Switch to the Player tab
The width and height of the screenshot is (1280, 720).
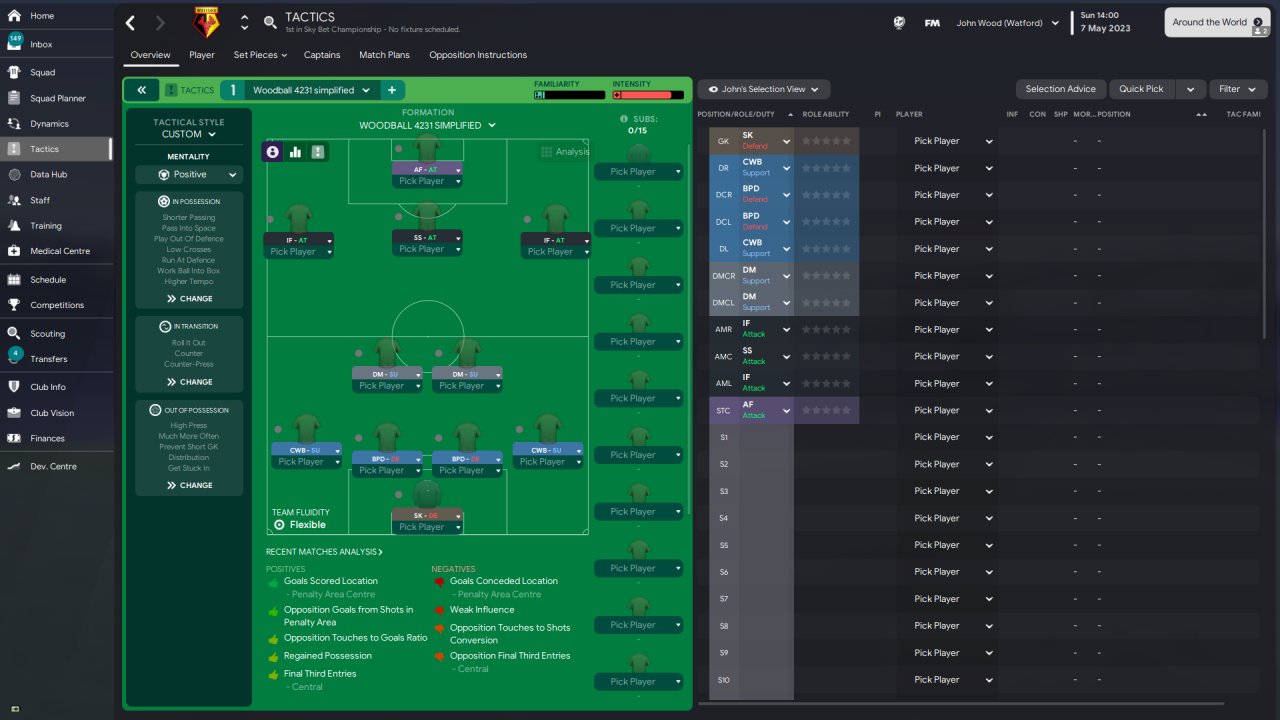(x=202, y=55)
